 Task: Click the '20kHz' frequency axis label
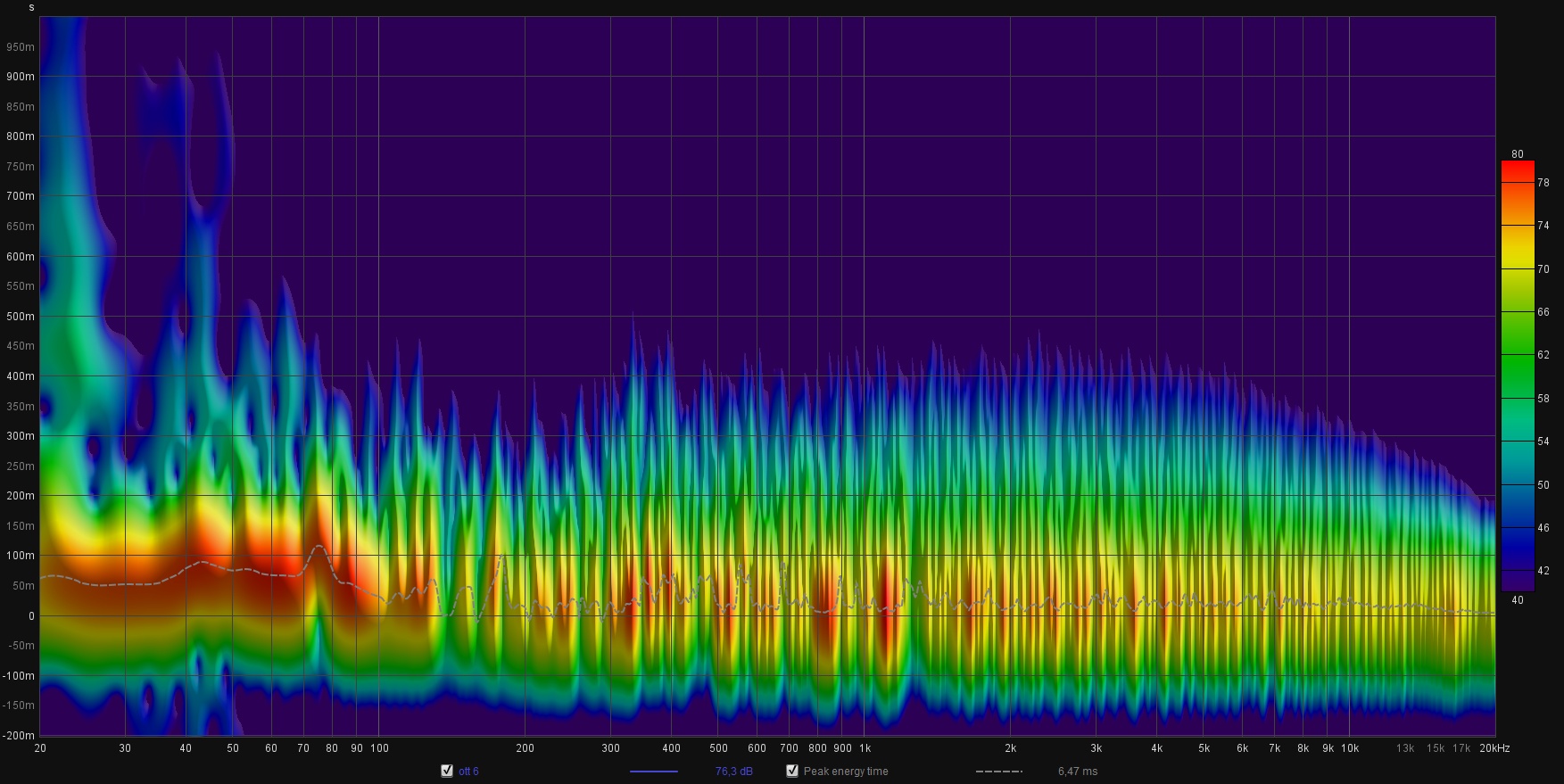[x=1494, y=748]
